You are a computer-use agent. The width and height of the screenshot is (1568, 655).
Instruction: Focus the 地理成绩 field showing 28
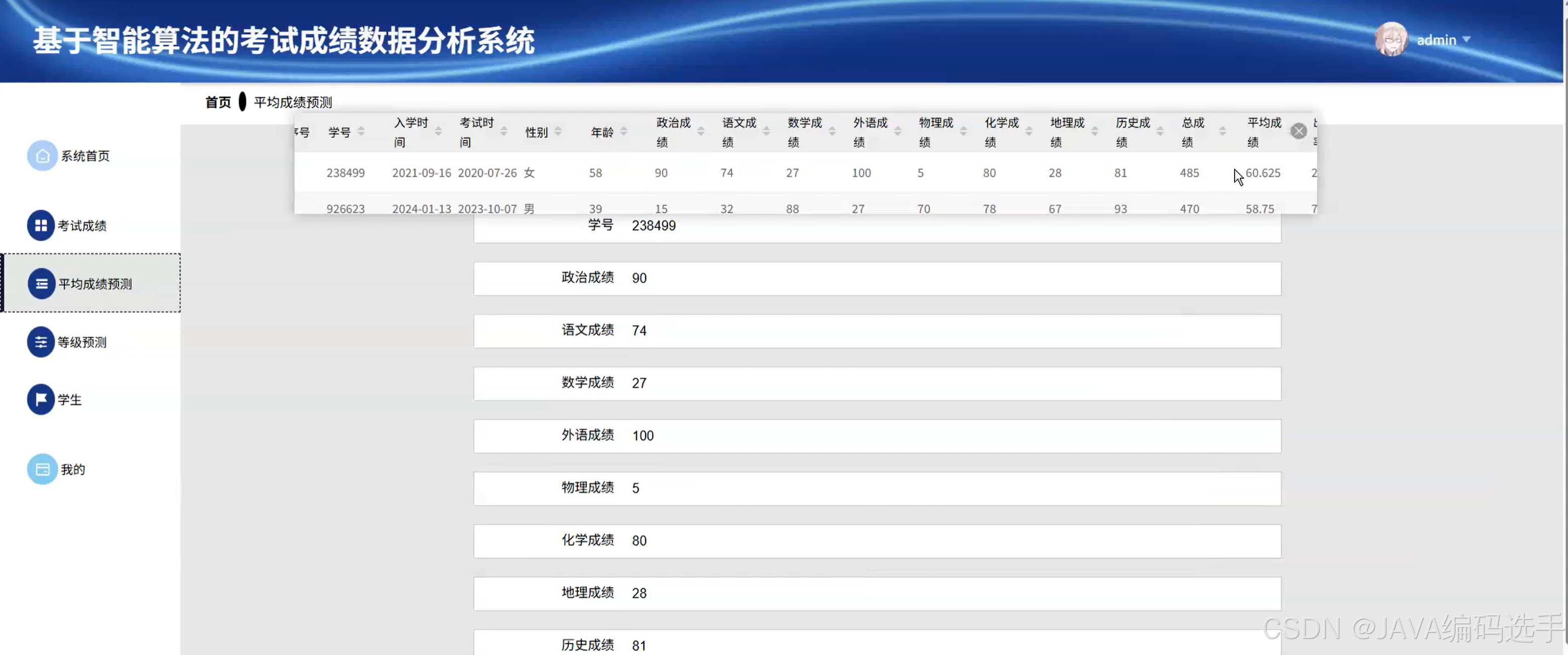(877, 594)
